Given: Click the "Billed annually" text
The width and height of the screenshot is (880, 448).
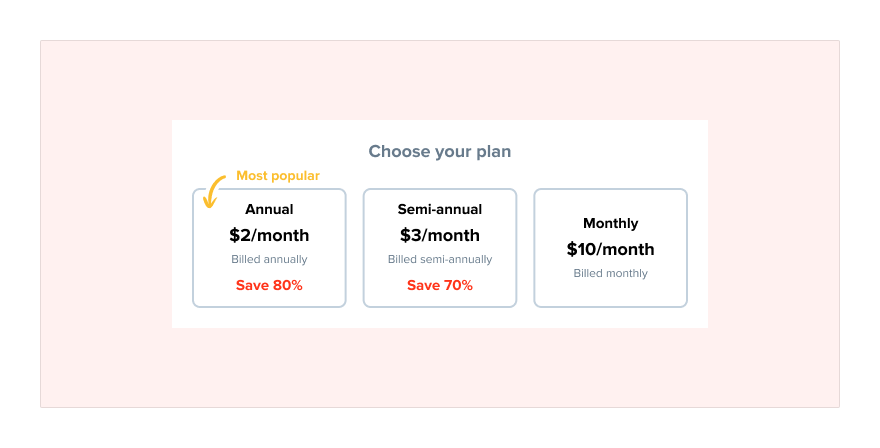Looking at the screenshot, I should (x=269, y=260).
